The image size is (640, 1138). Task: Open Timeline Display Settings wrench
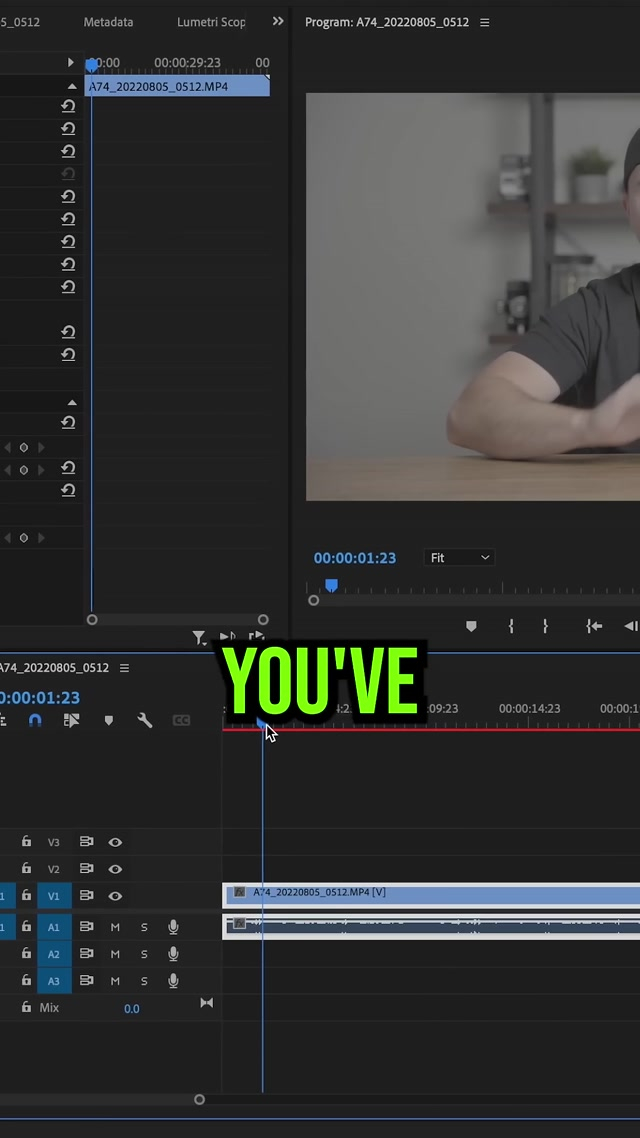144,720
